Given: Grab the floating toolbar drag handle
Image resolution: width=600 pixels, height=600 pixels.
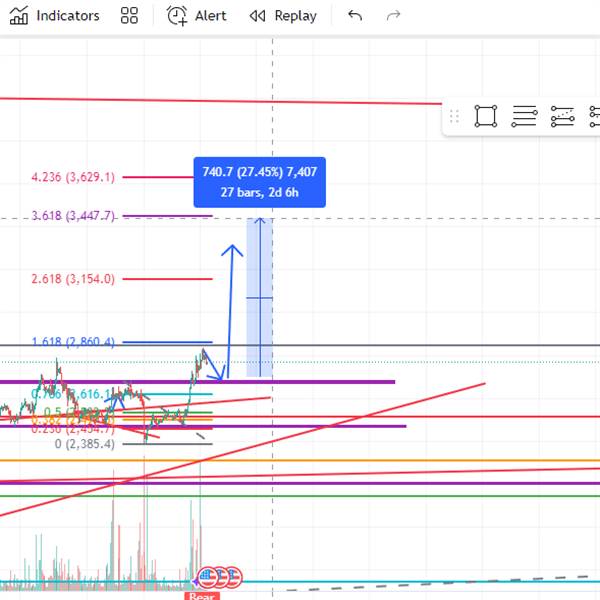Looking at the screenshot, I should click(x=454, y=116).
